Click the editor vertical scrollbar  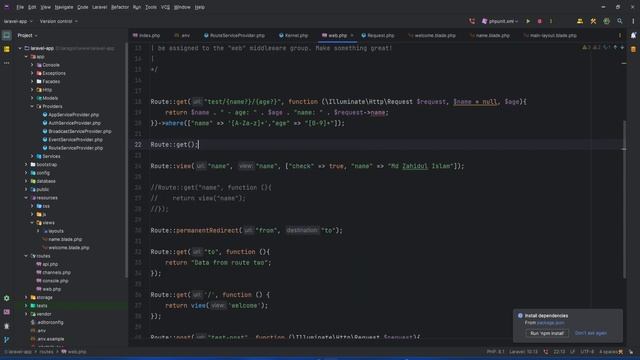pos(624,200)
